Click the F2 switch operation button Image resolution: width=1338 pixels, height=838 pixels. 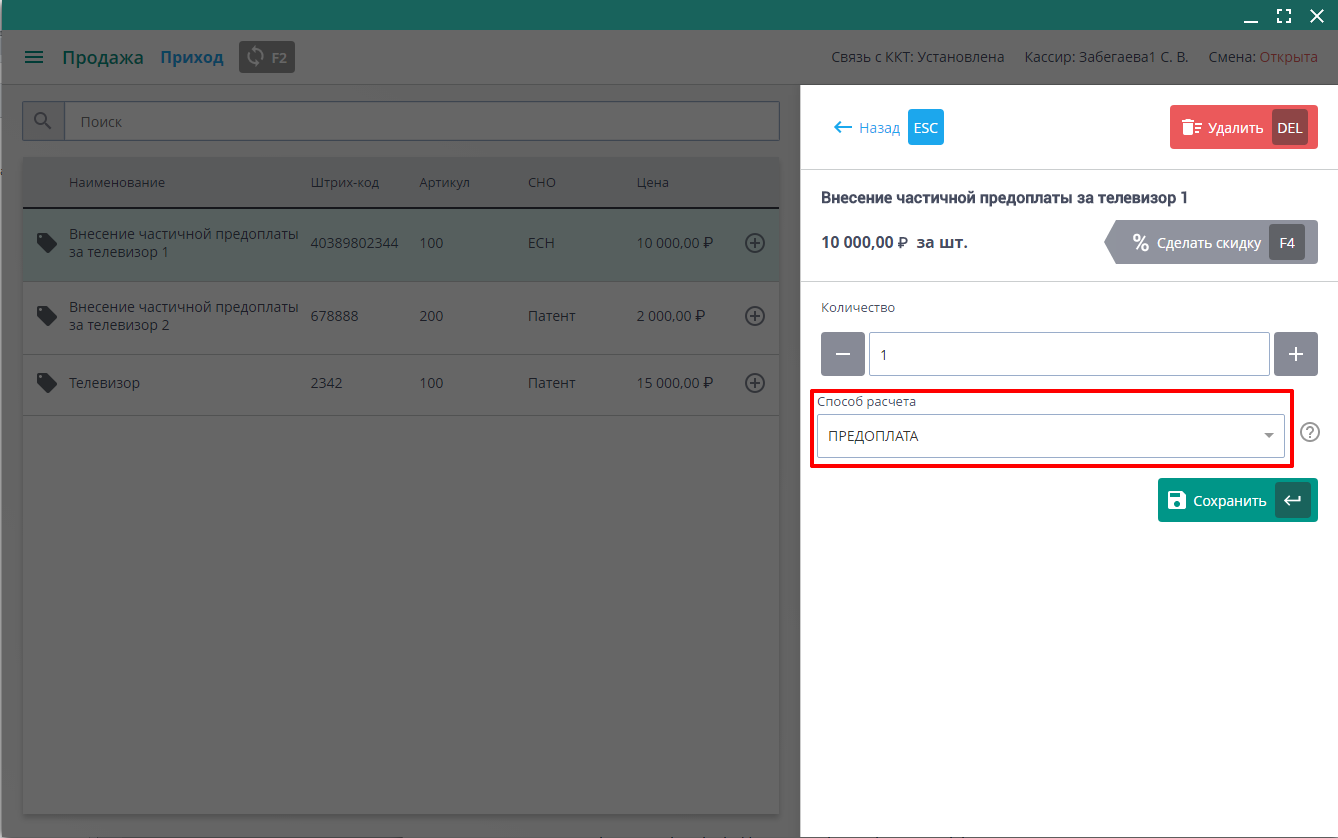tap(267, 58)
